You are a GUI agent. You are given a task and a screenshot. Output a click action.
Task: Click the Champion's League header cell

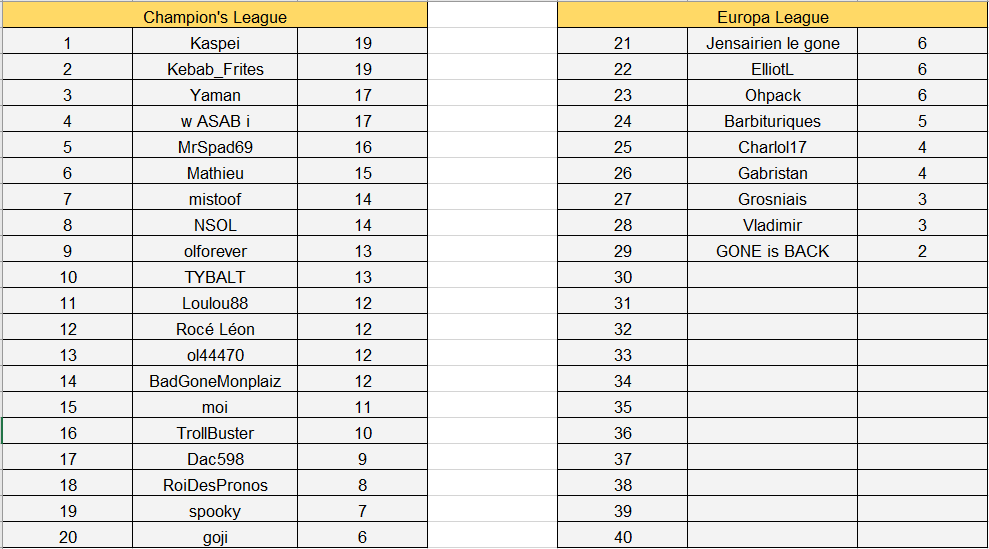point(214,17)
